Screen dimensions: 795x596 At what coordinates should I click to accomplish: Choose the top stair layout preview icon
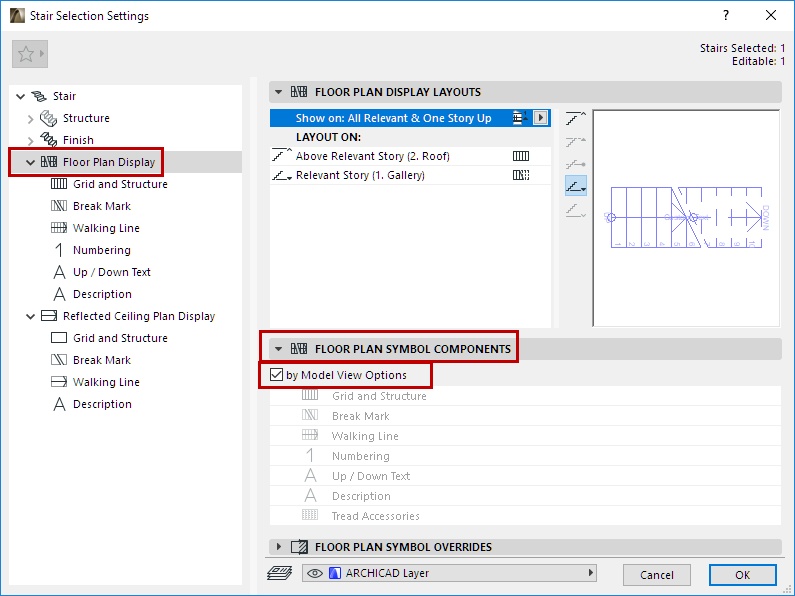(576, 119)
